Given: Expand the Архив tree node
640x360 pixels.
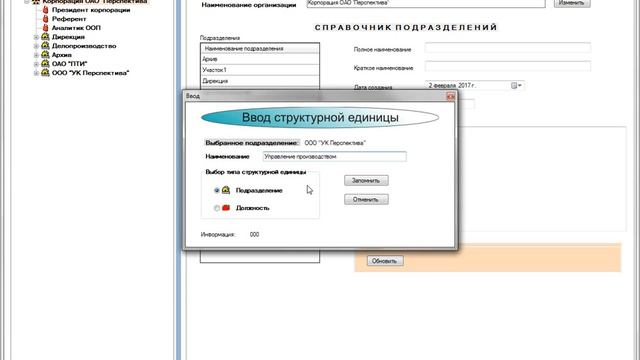Looking at the screenshot, I should tap(36, 55).
